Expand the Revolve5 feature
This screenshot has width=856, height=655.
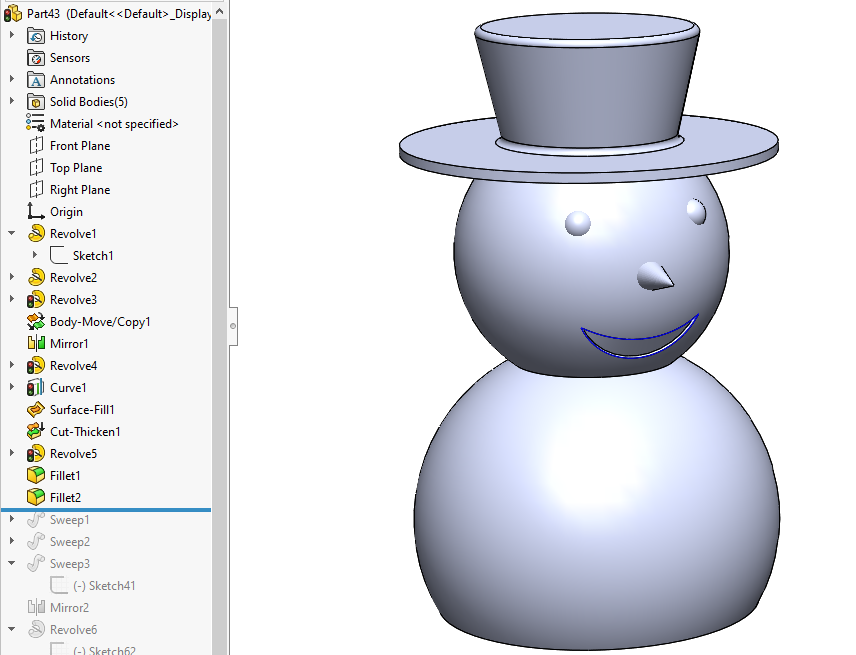pyautogui.click(x=11, y=452)
